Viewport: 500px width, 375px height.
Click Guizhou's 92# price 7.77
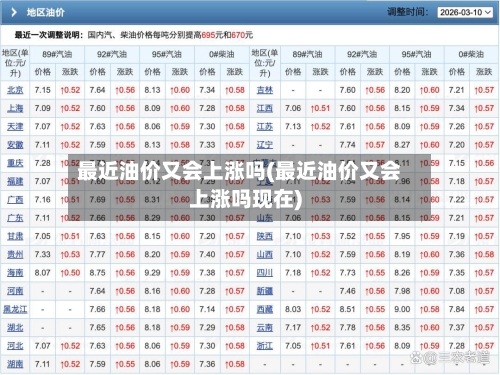point(97,255)
